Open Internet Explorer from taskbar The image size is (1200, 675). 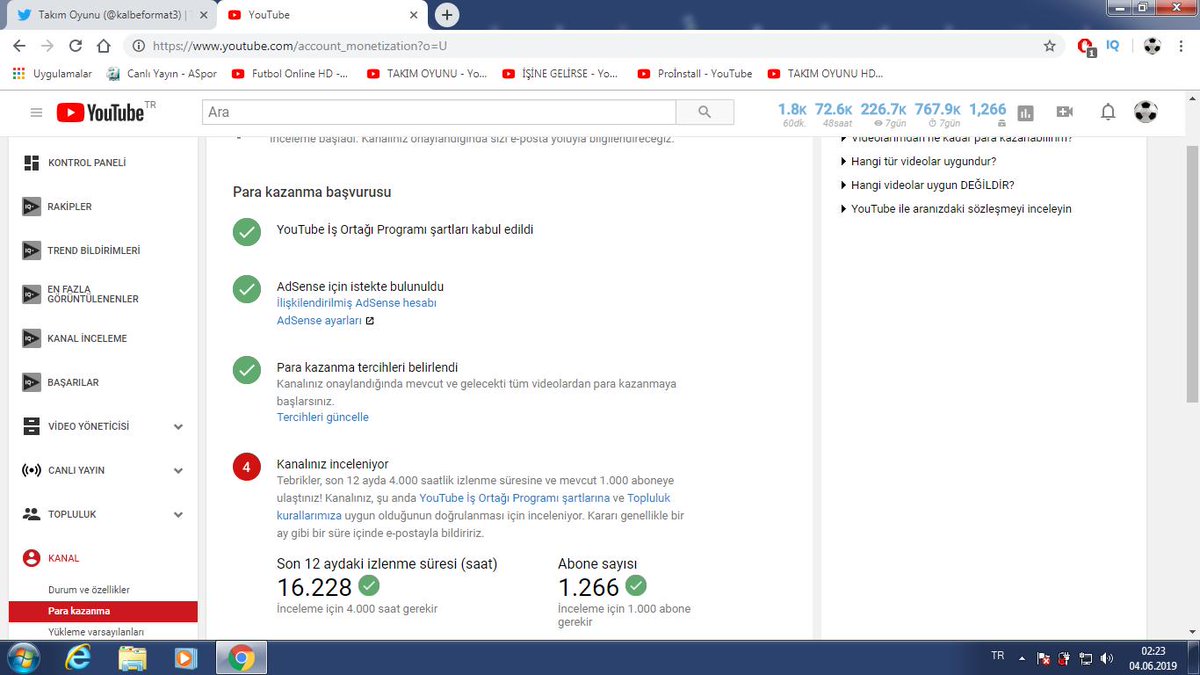pyautogui.click(x=78, y=658)
